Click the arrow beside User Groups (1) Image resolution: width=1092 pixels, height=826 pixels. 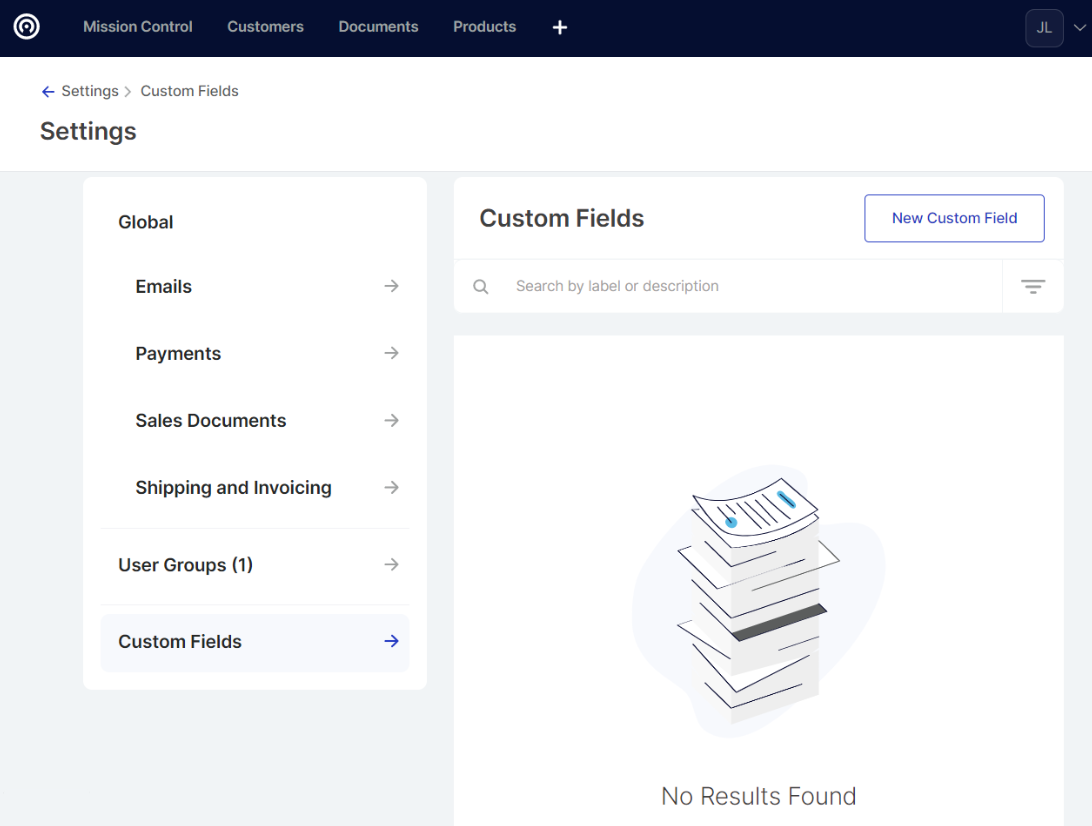(x=391, y=564)
